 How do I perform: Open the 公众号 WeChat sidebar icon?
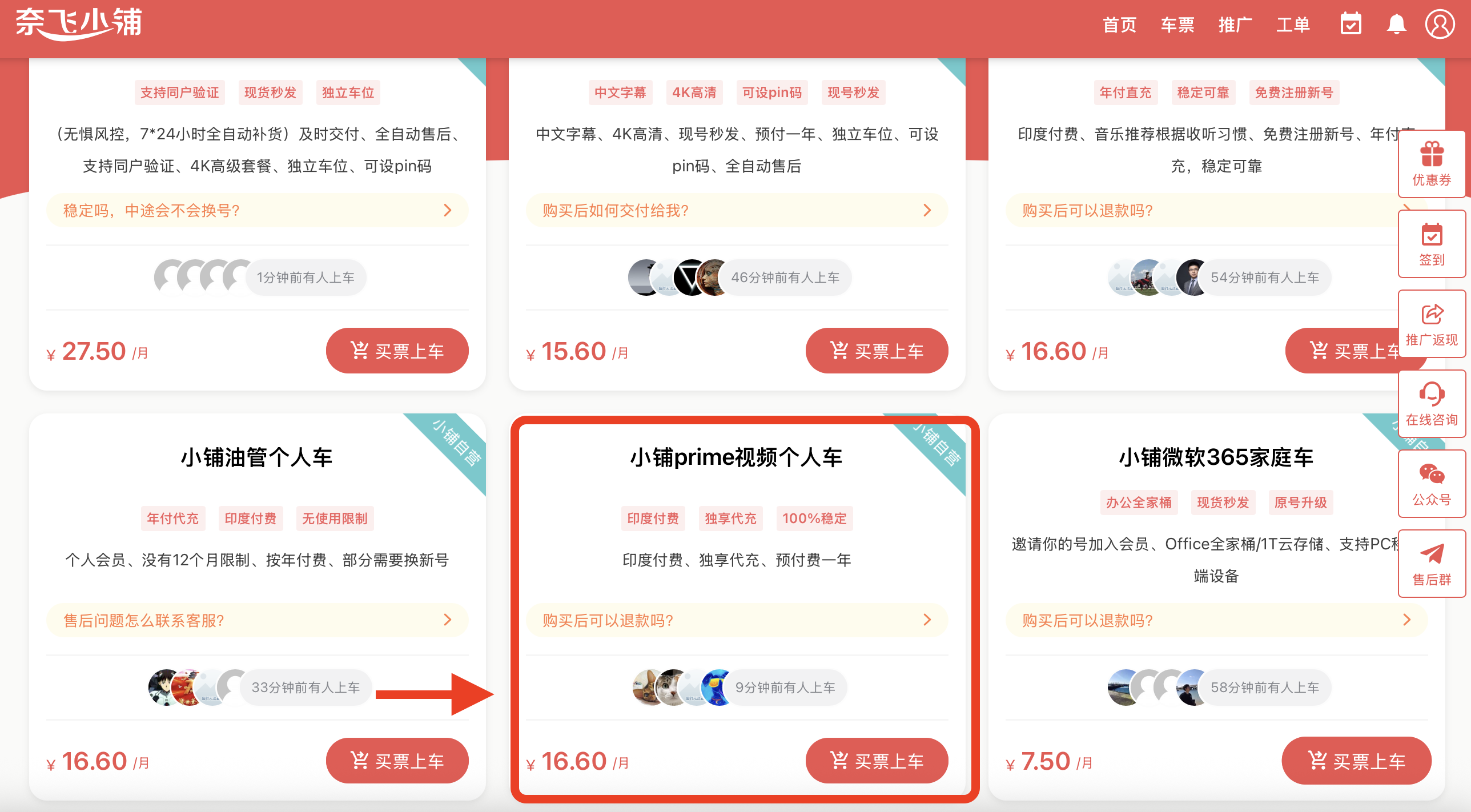coord(1432,484)
